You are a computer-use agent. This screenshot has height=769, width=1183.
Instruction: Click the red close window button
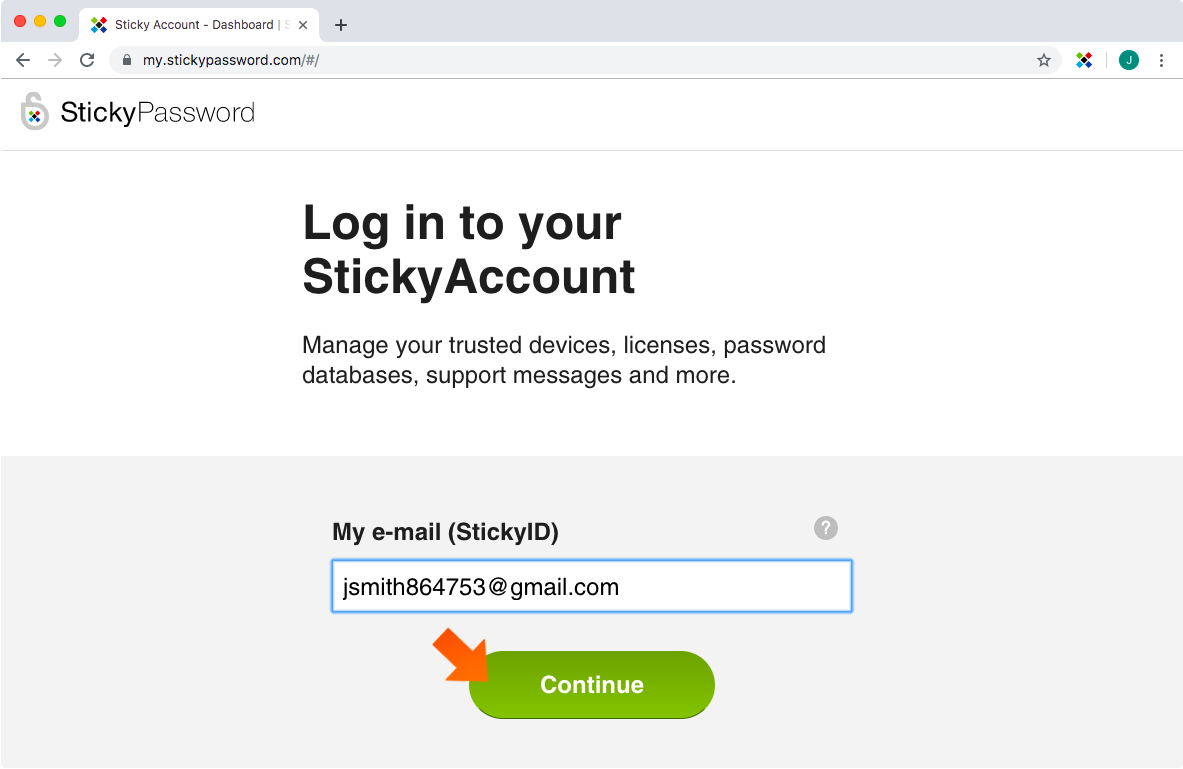point(20,21)
